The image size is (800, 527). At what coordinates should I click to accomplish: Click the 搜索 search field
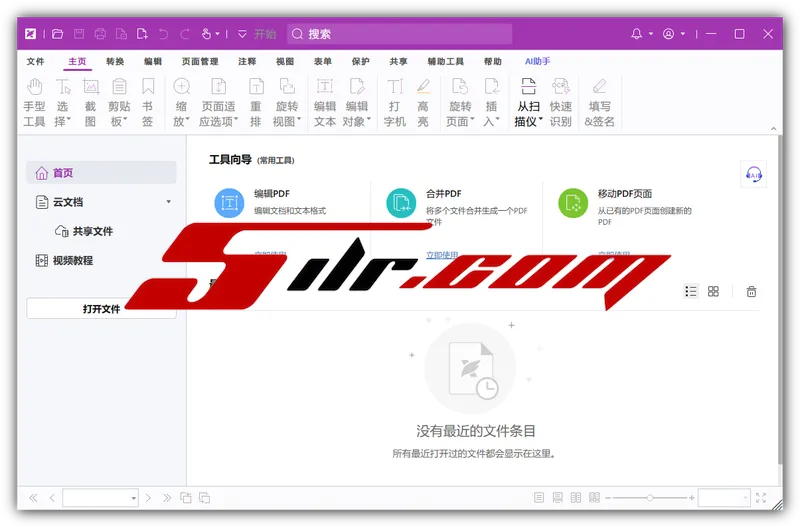click(399, 34)
